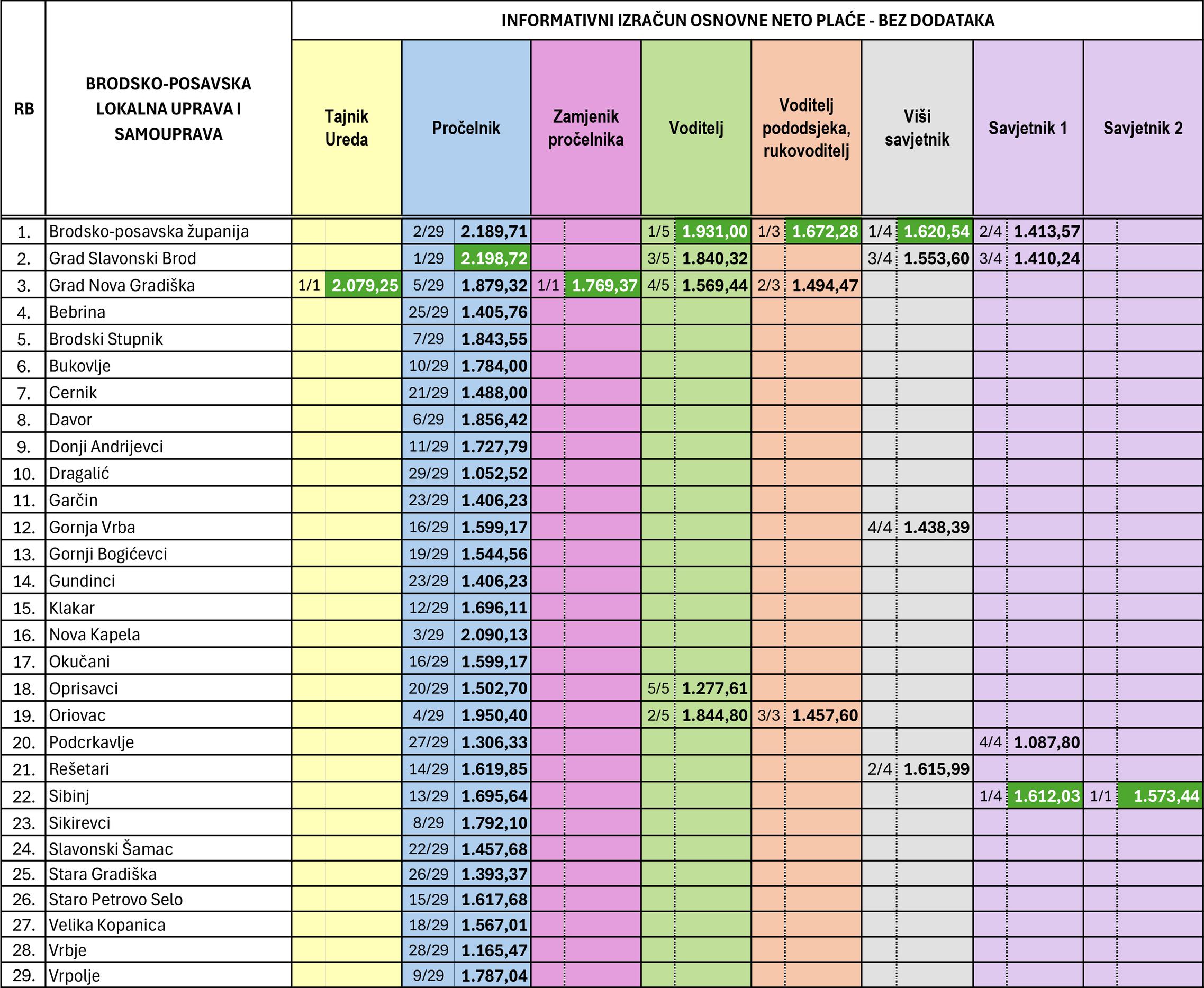Select the Voditelj pododsjeka, rukovoditelj header
Image resolution: width=1204 pixels, height=988 pixels.
point(806,128)
